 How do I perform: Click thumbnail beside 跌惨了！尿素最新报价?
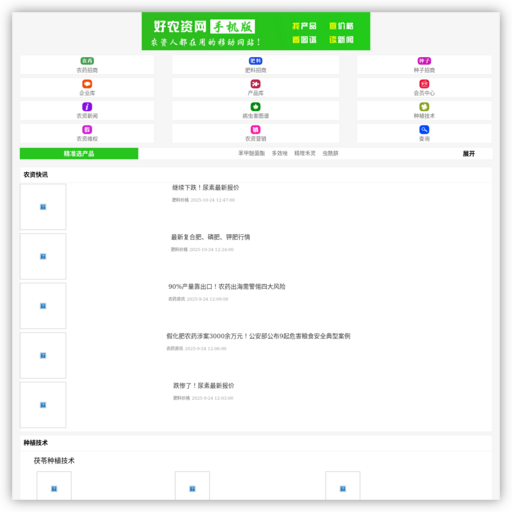43,405
